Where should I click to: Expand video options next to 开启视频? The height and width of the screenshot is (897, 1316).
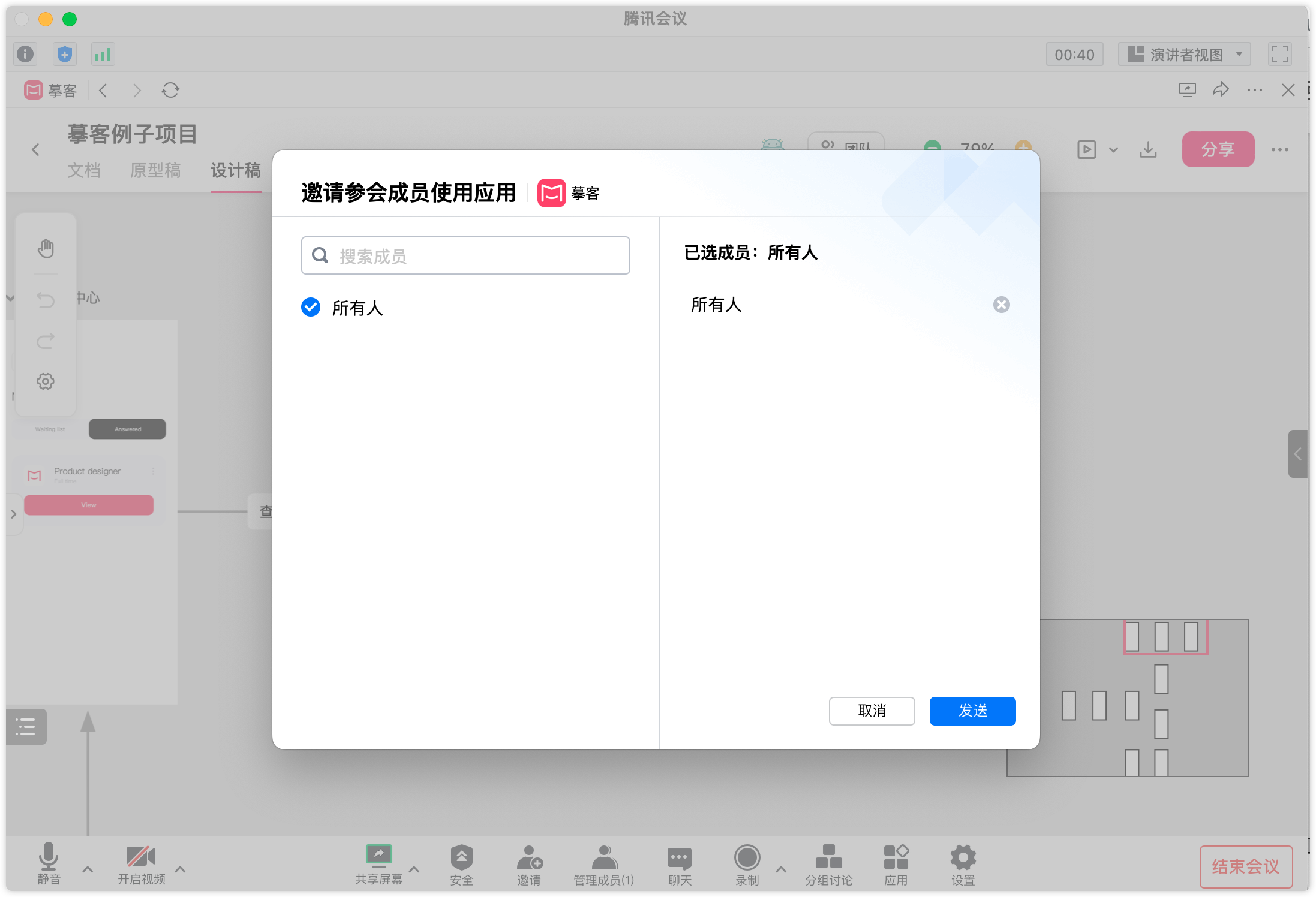[180, 869]
